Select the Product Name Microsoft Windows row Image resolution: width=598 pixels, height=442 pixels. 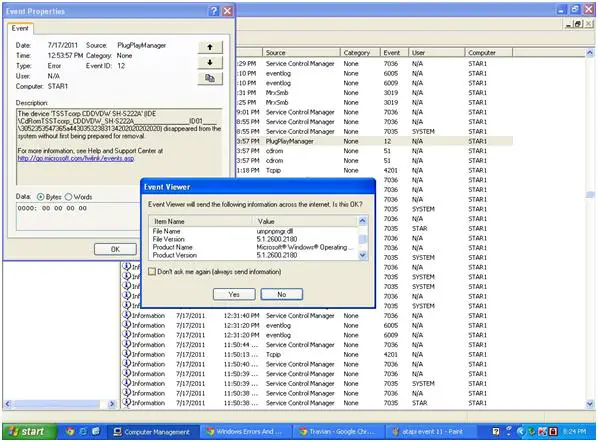254,247
